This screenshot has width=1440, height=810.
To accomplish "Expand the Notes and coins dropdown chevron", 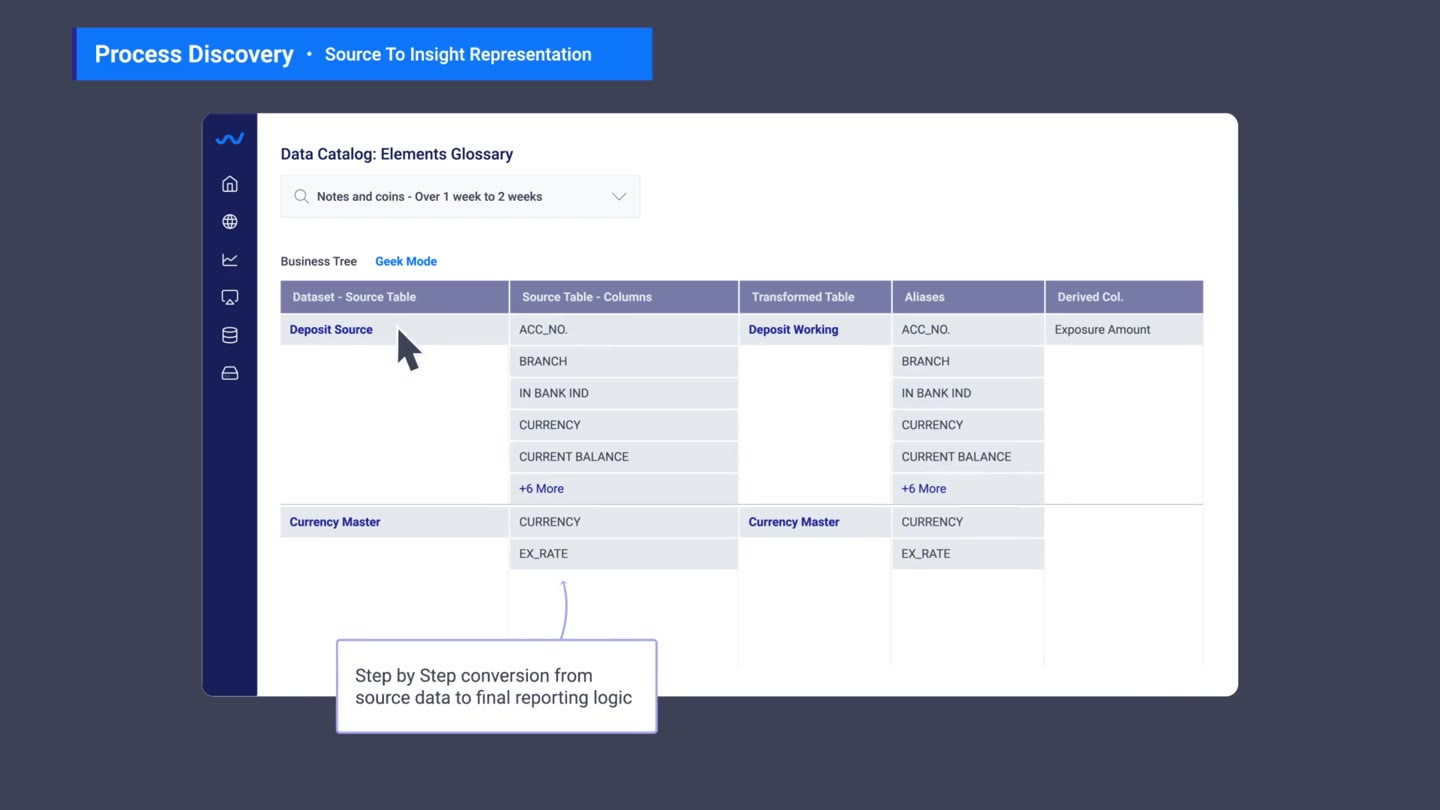I will 619,197.
